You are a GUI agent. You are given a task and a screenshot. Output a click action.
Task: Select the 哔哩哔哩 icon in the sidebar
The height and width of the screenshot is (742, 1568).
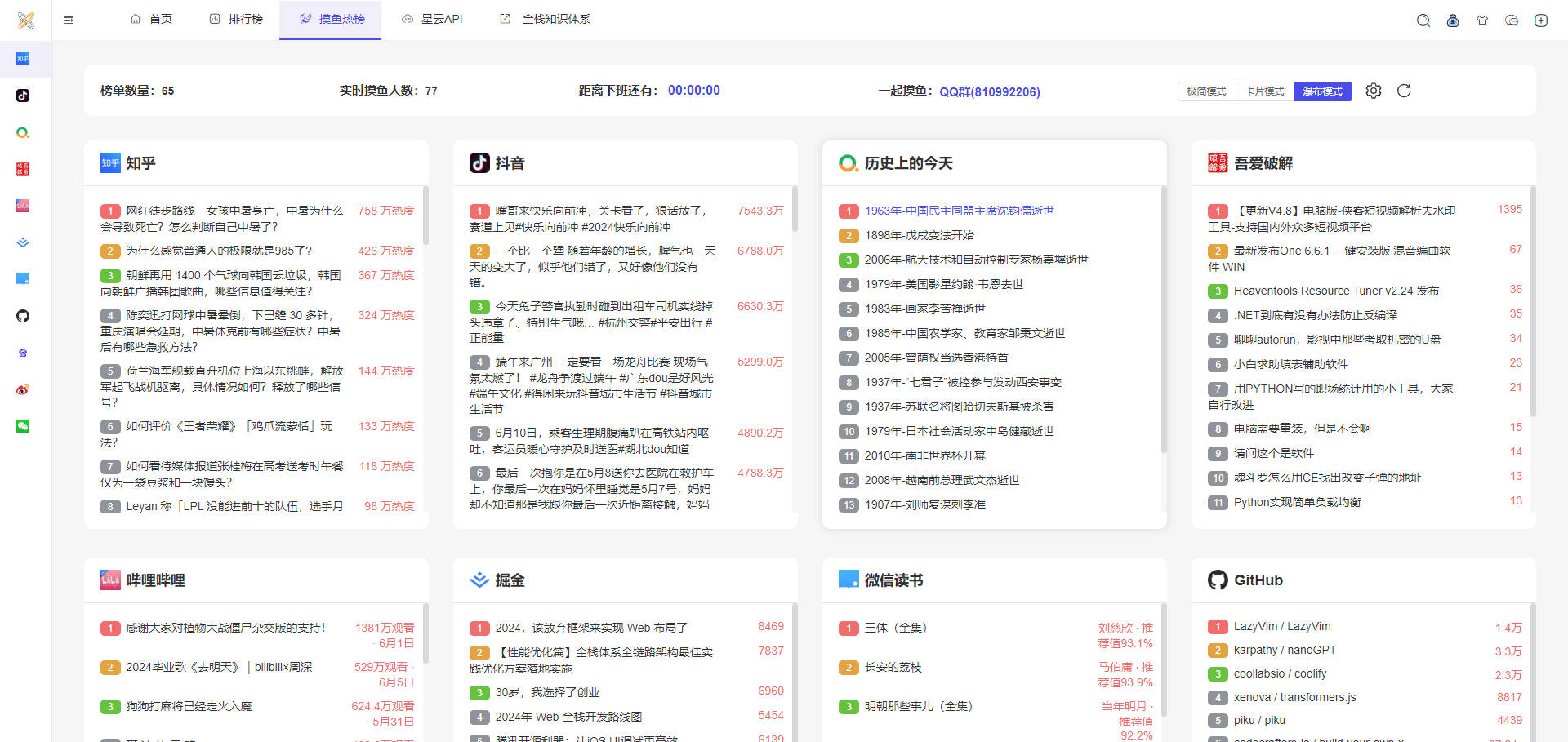23,206
